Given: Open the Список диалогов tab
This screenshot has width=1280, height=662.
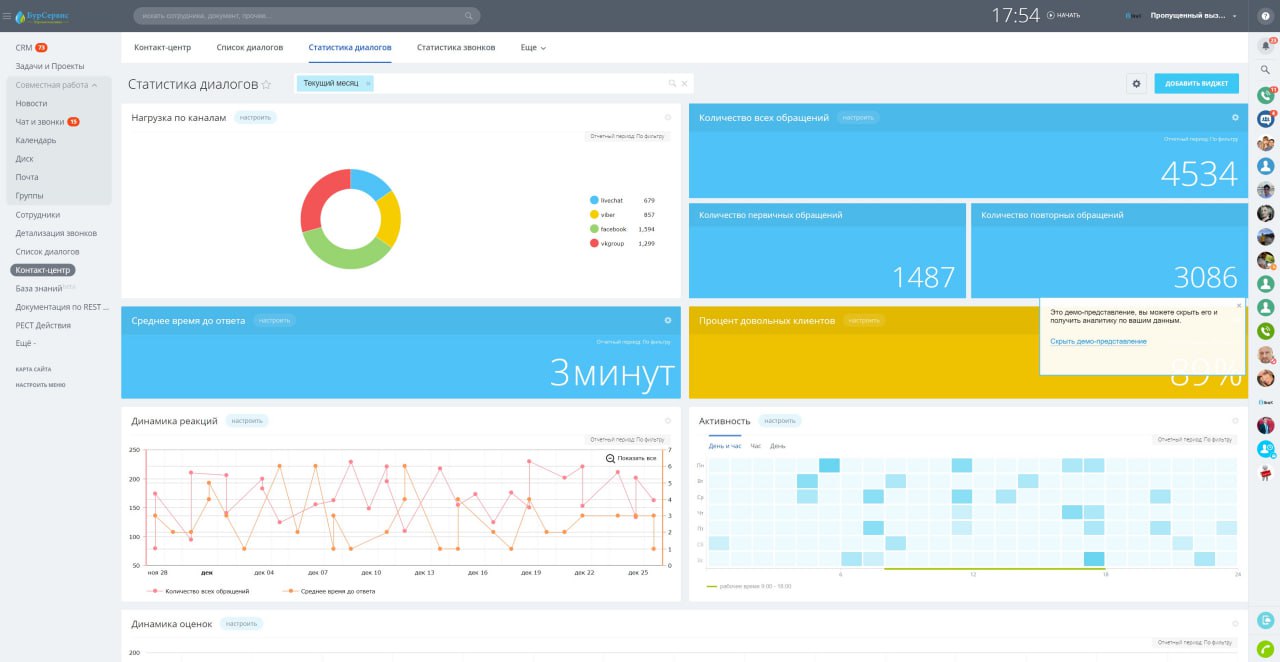Looking at the screenshot, I should pos(249,47).
